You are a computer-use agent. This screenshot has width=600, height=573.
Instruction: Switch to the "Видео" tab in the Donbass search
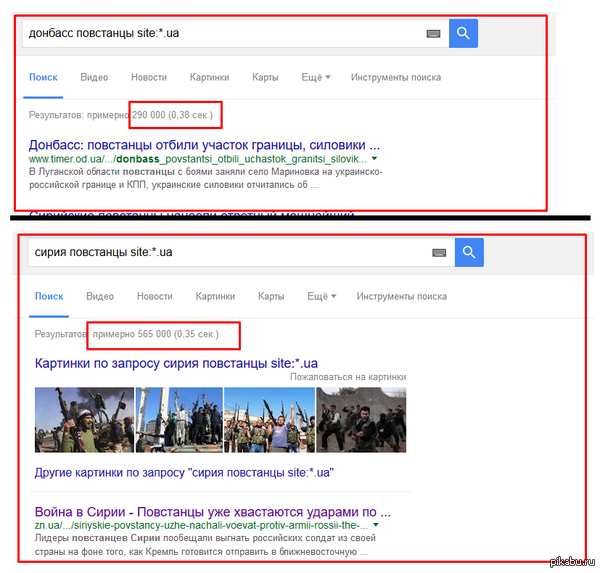coord(94,77)
